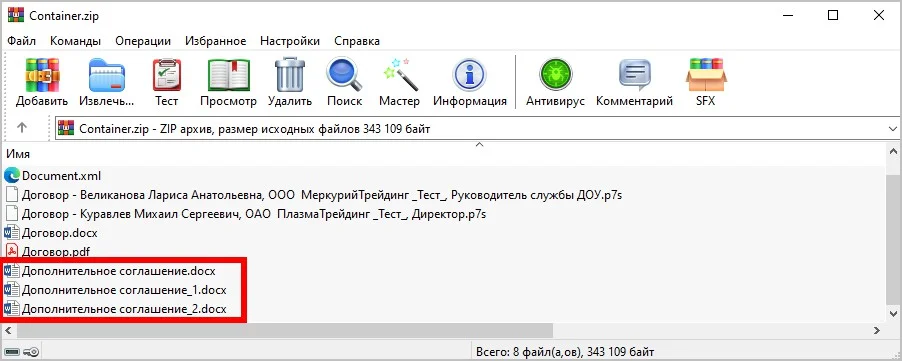The image size is (902, 361).
Task: Expand the archive path dropdown arrow
Action: pos(893,128)
